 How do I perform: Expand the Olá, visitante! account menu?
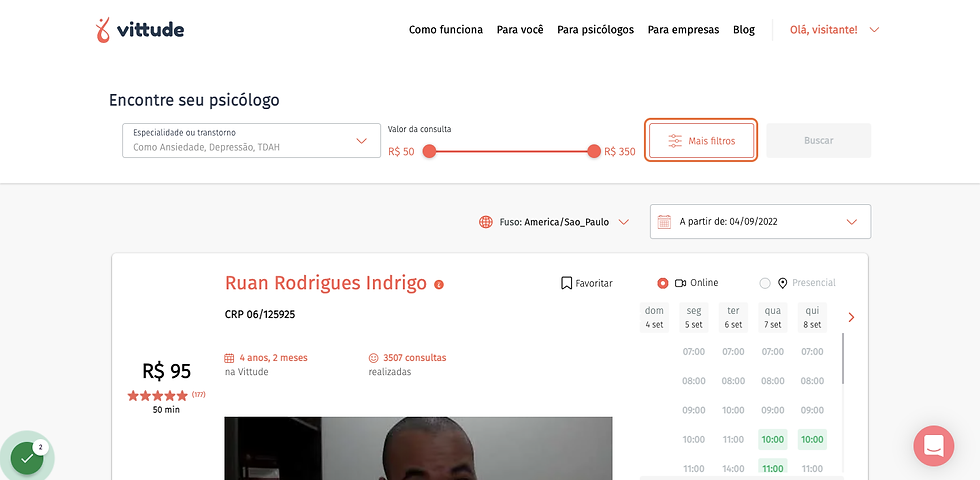(834, 29)
